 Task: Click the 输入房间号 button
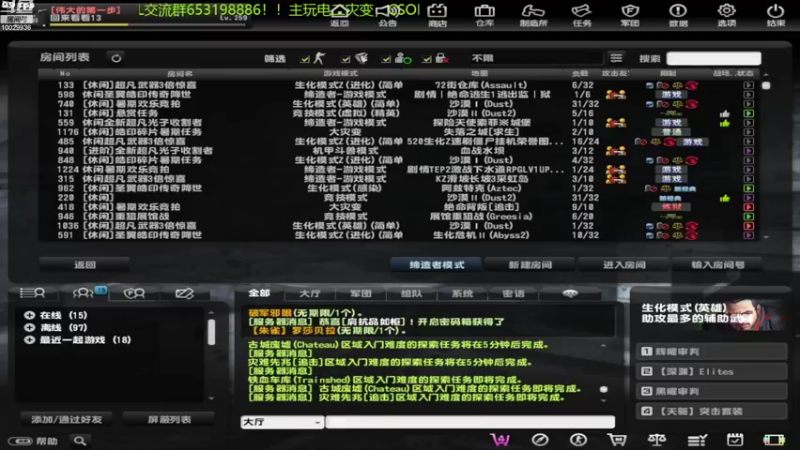tap(717, 265)
